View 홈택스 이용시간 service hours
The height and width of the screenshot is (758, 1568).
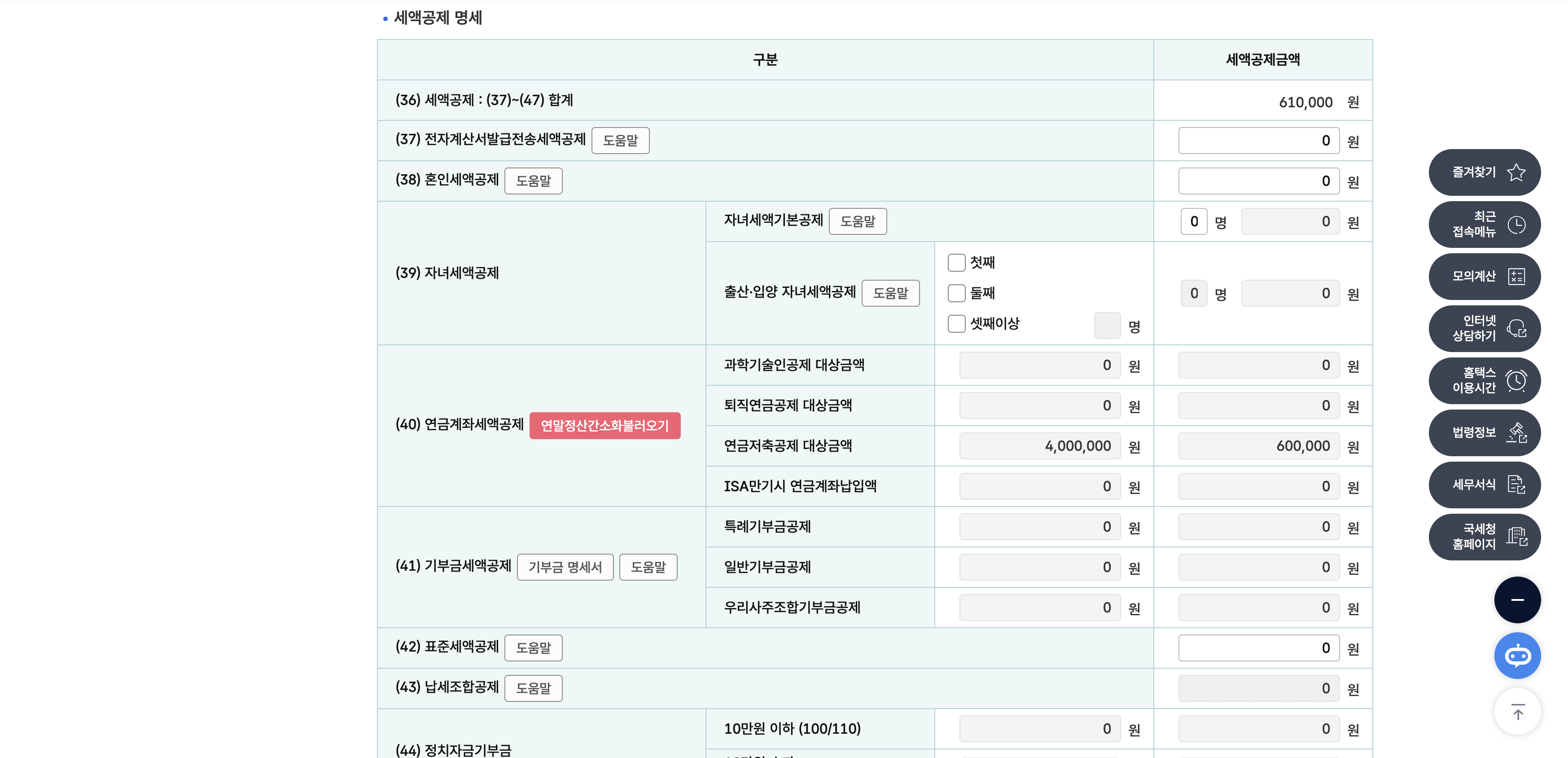(x=1484, y=380)
